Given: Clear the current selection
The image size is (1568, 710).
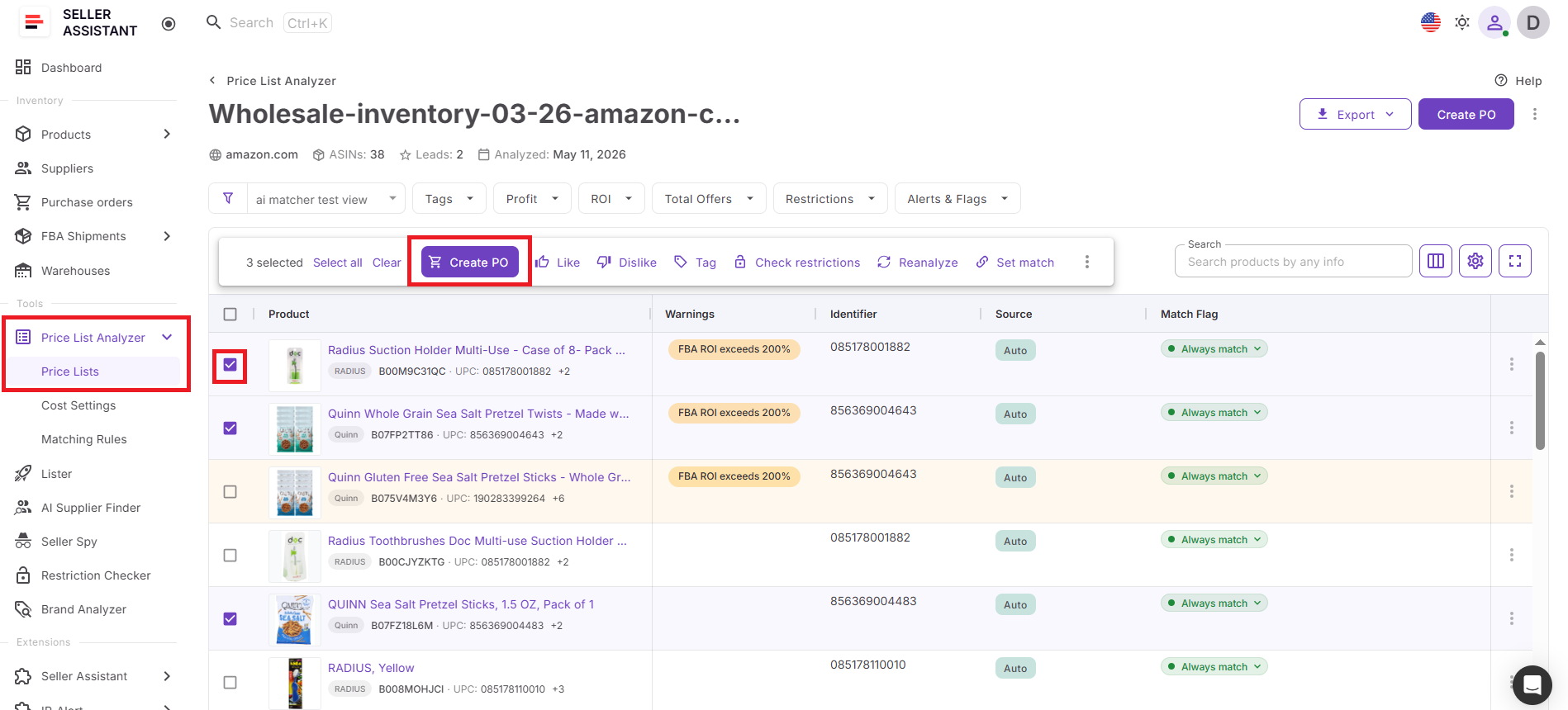Looking at the screenshot, I should pos(387,262).
